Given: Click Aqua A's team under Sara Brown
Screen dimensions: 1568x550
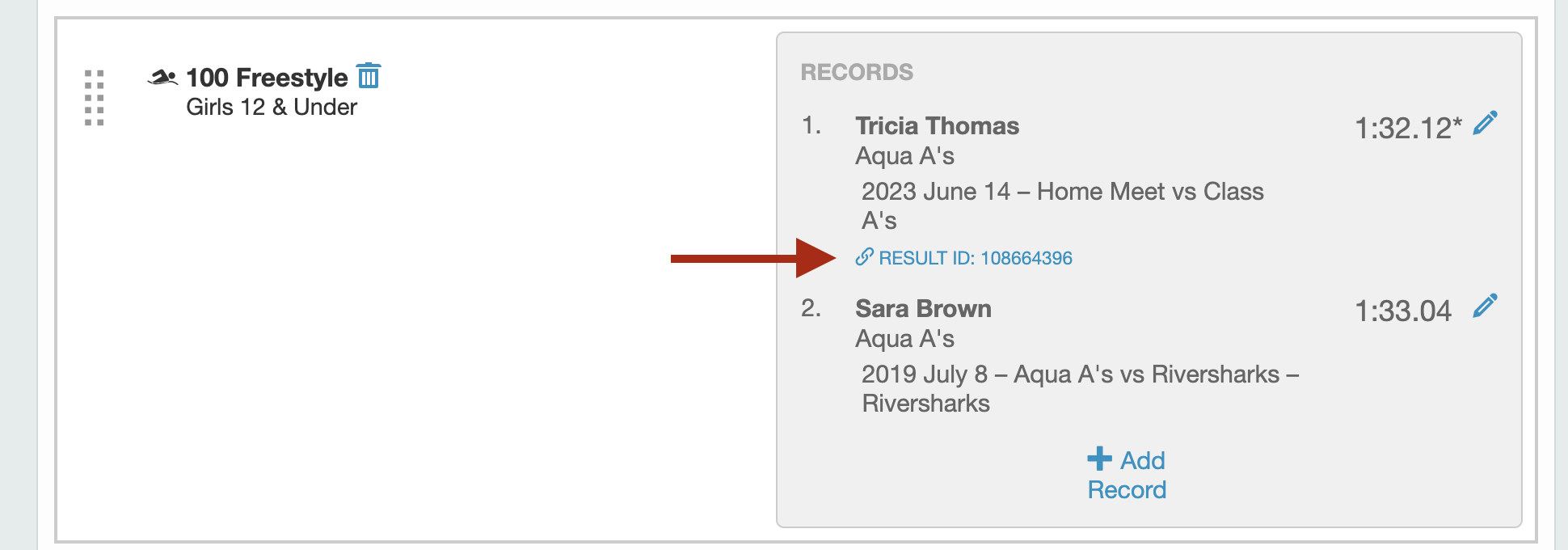Looking at the screenshot, I should pyautogui.click(x=904, y=339).
